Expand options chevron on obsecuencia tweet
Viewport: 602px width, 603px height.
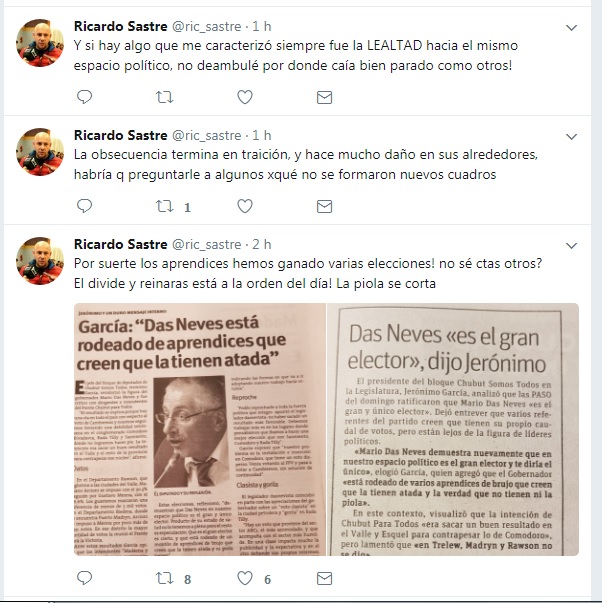[x=572, y=137]
